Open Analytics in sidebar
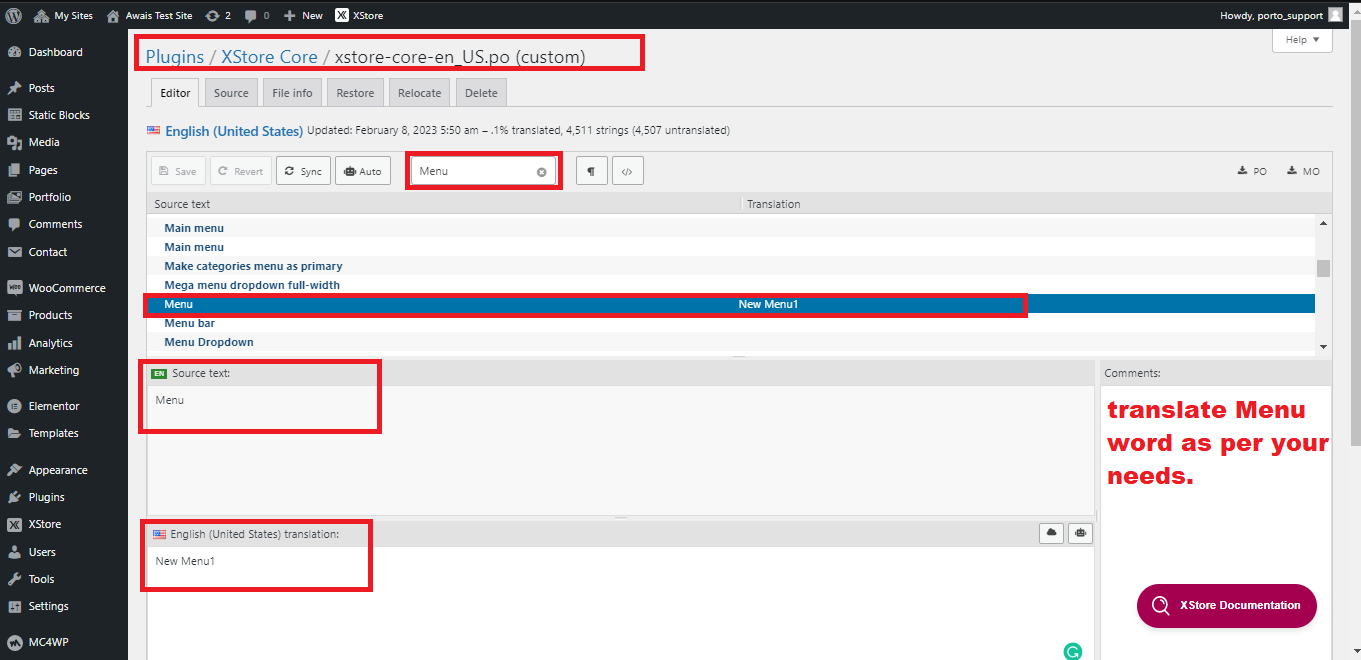 click(50, 343)
